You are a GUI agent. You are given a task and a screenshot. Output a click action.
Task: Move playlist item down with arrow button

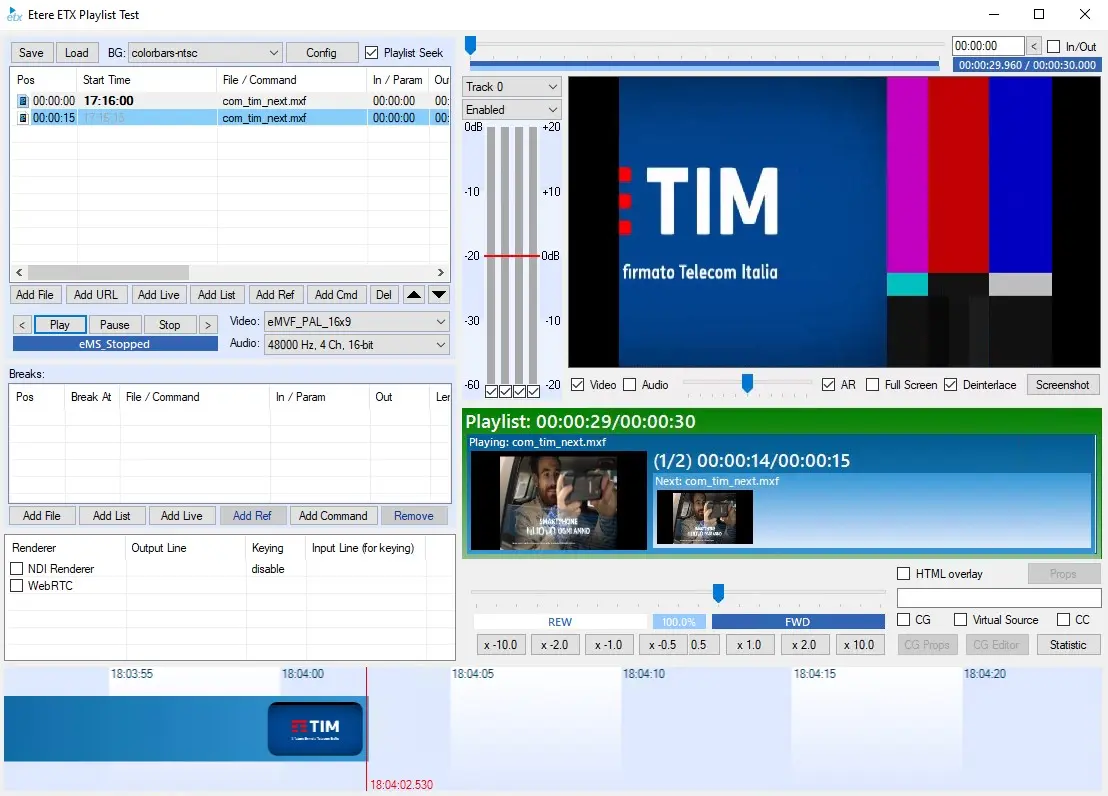(439, 295)
